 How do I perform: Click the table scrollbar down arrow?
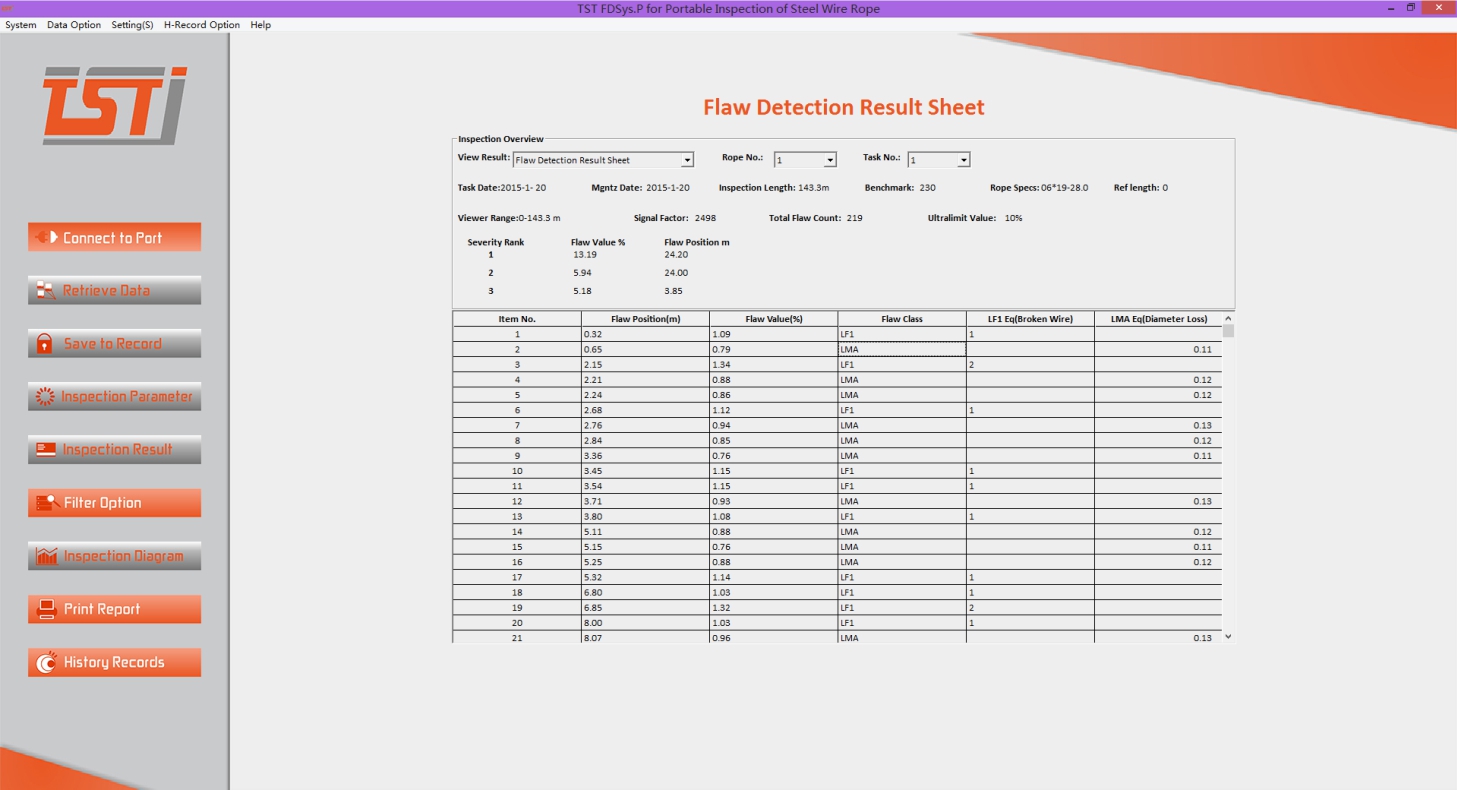click(x=1229, y=636)
